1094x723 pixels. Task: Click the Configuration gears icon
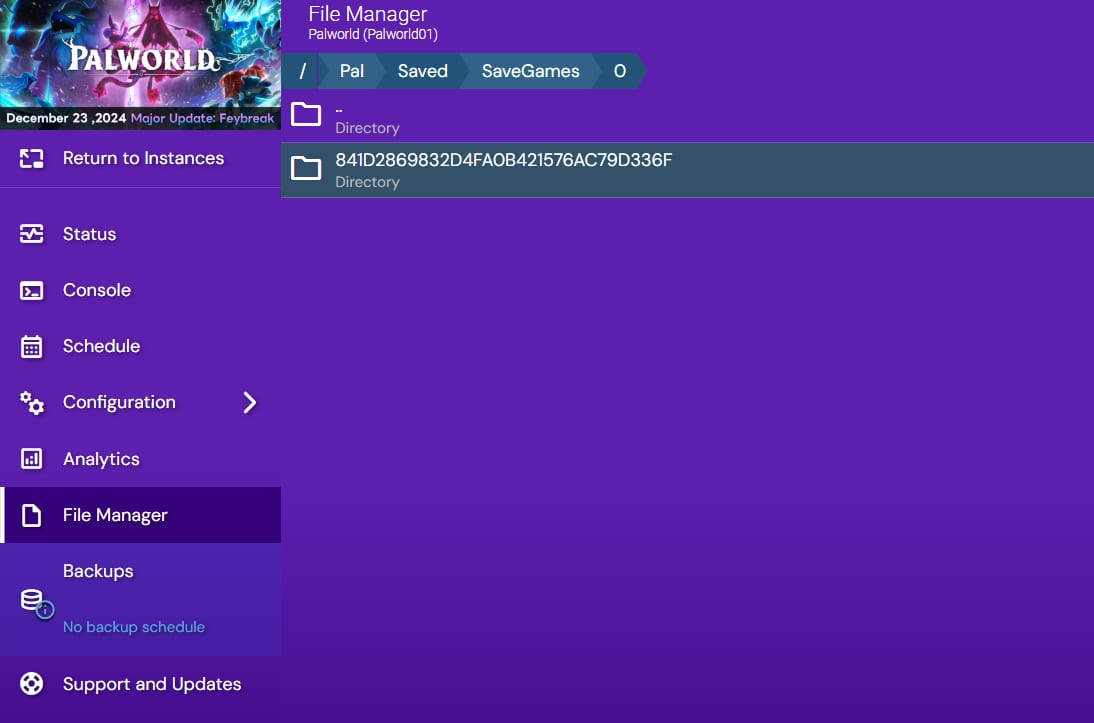(32, 403)
